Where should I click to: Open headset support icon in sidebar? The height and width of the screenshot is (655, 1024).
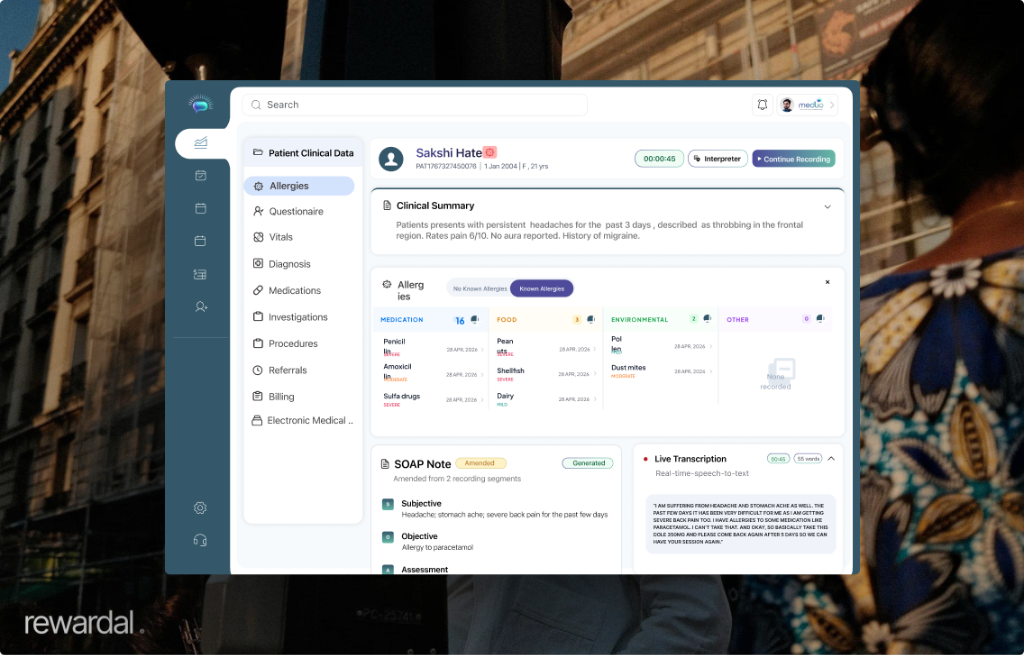(200, 540)
